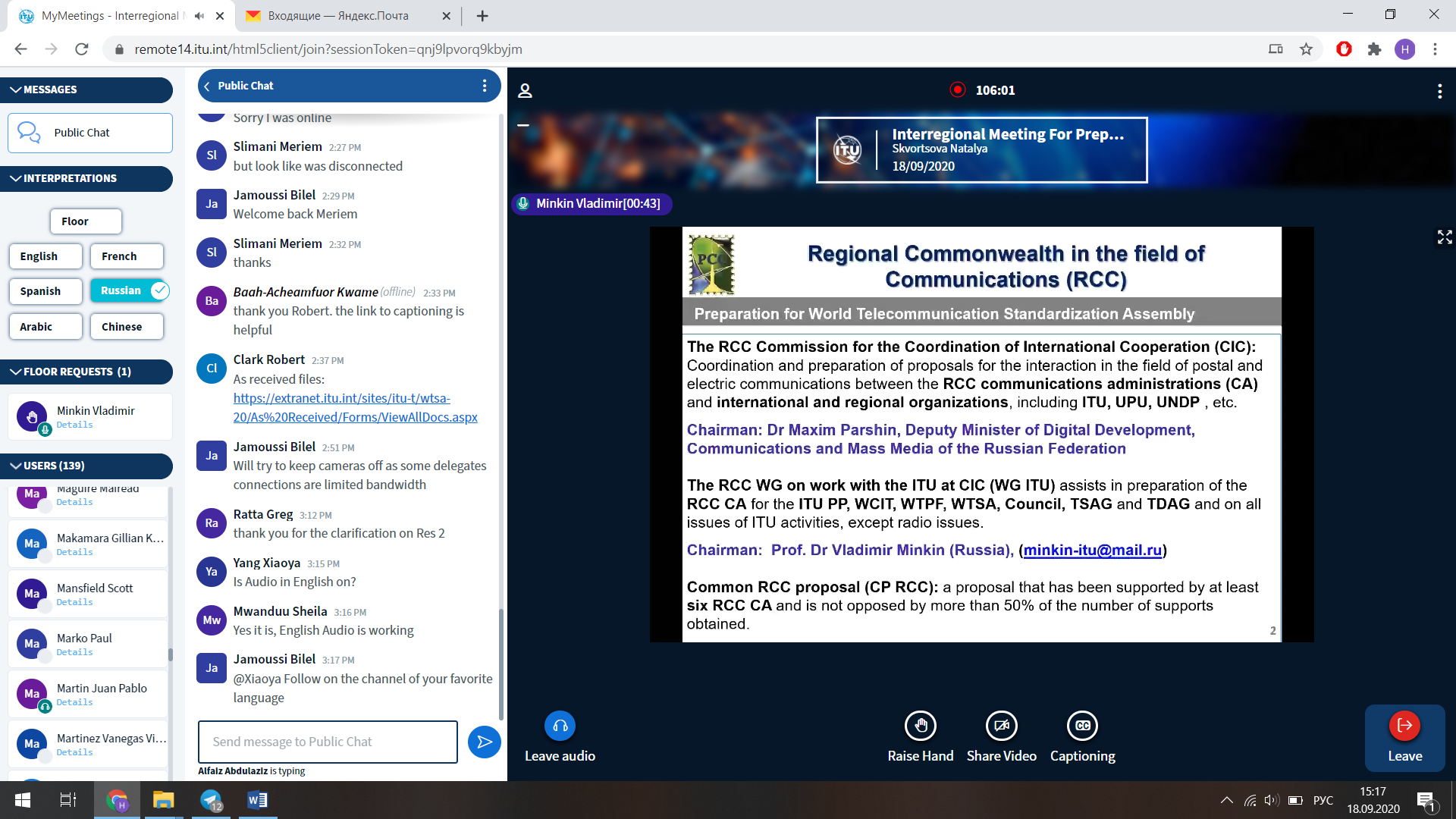The height and width of the screenshot is (819, 1456).
Task: Collapse the INTERPRETATIONS section
Action: (86, 178)
